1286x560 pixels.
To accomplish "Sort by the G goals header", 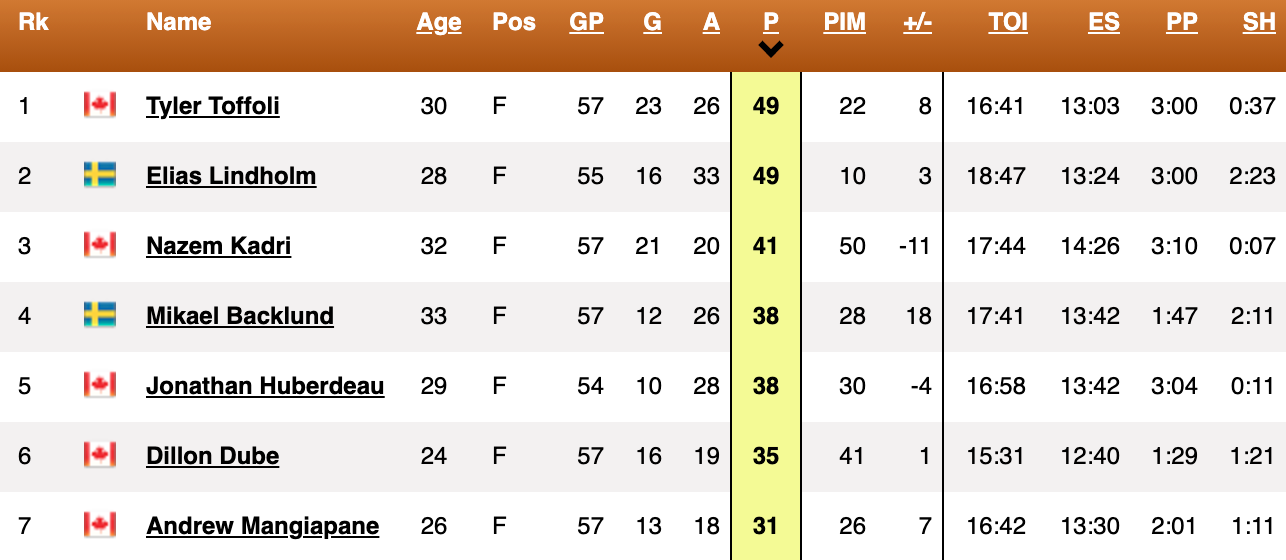I will (652, 23).
